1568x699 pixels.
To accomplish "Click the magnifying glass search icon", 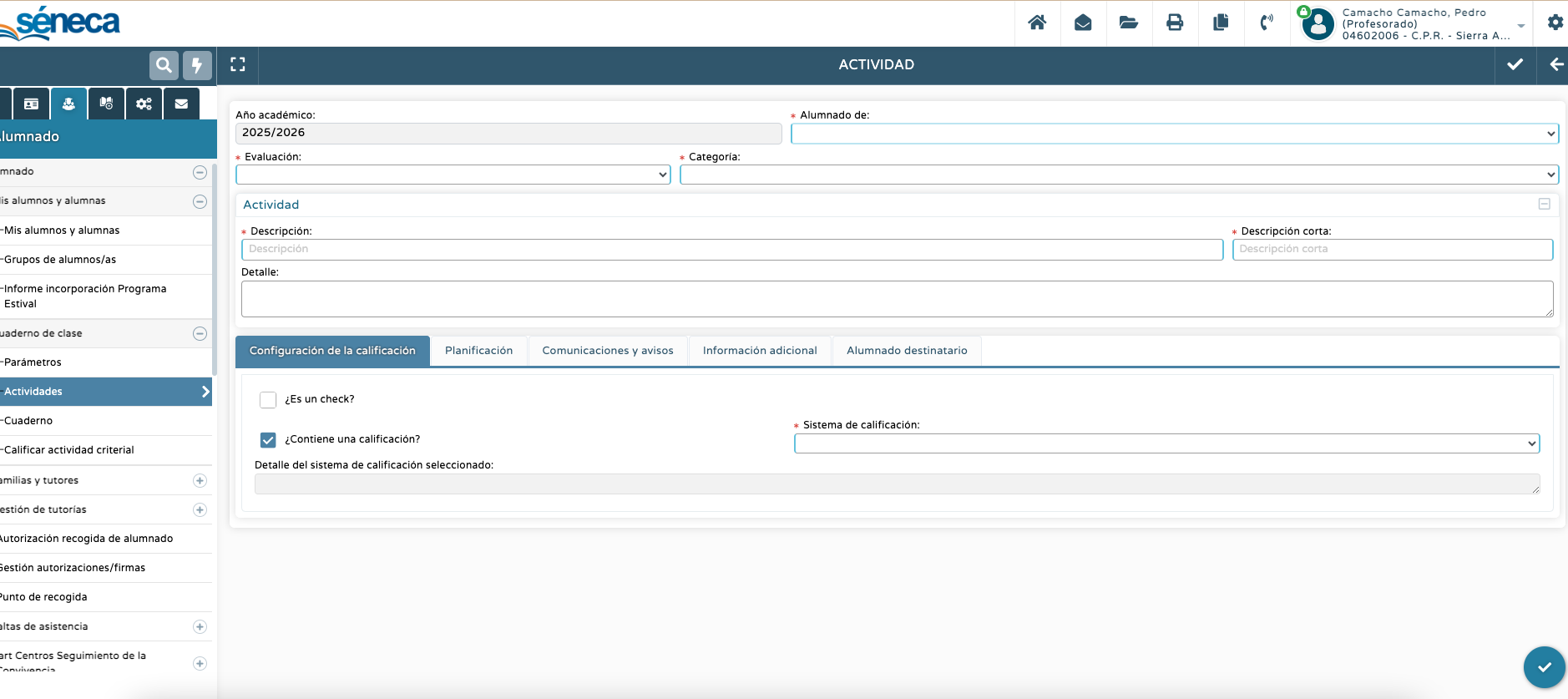I will 164,65.
